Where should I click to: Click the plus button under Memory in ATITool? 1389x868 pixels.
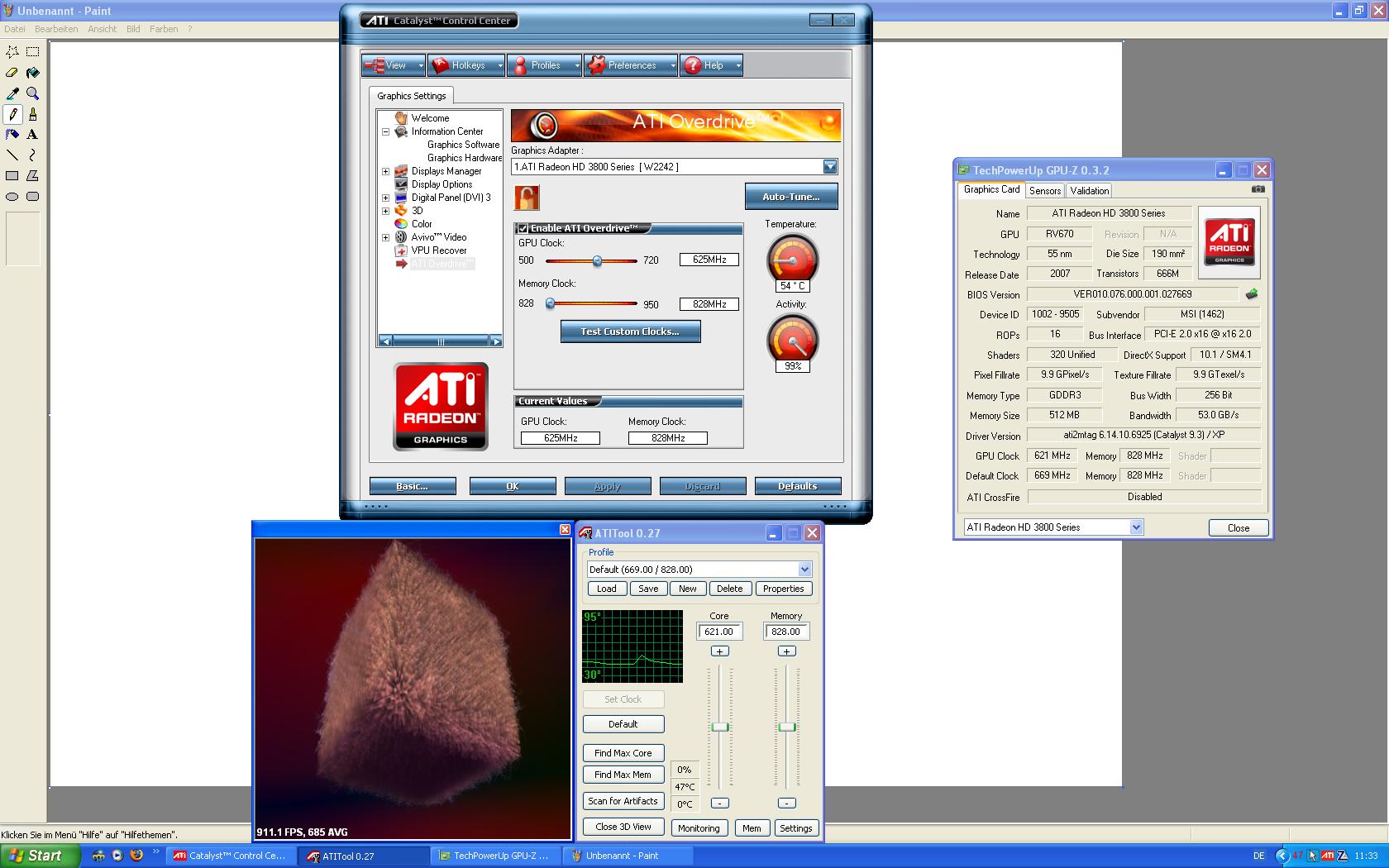coord(786,651)
